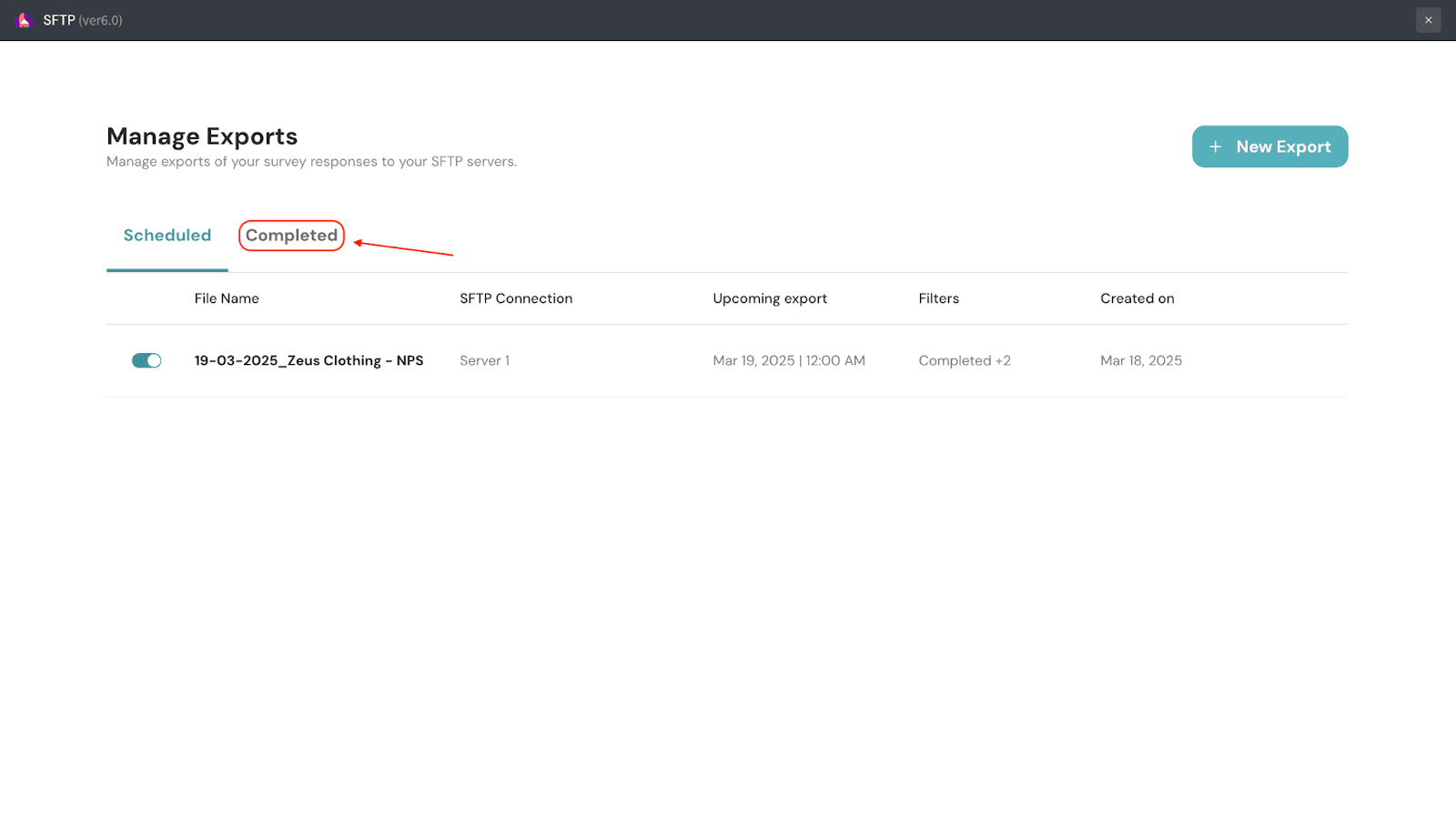Disable the Zeus Clothing export toggle
Image resolution: width=1456 pixels, height=817 pixels.
pyautogui.click(x=147, y=360)
